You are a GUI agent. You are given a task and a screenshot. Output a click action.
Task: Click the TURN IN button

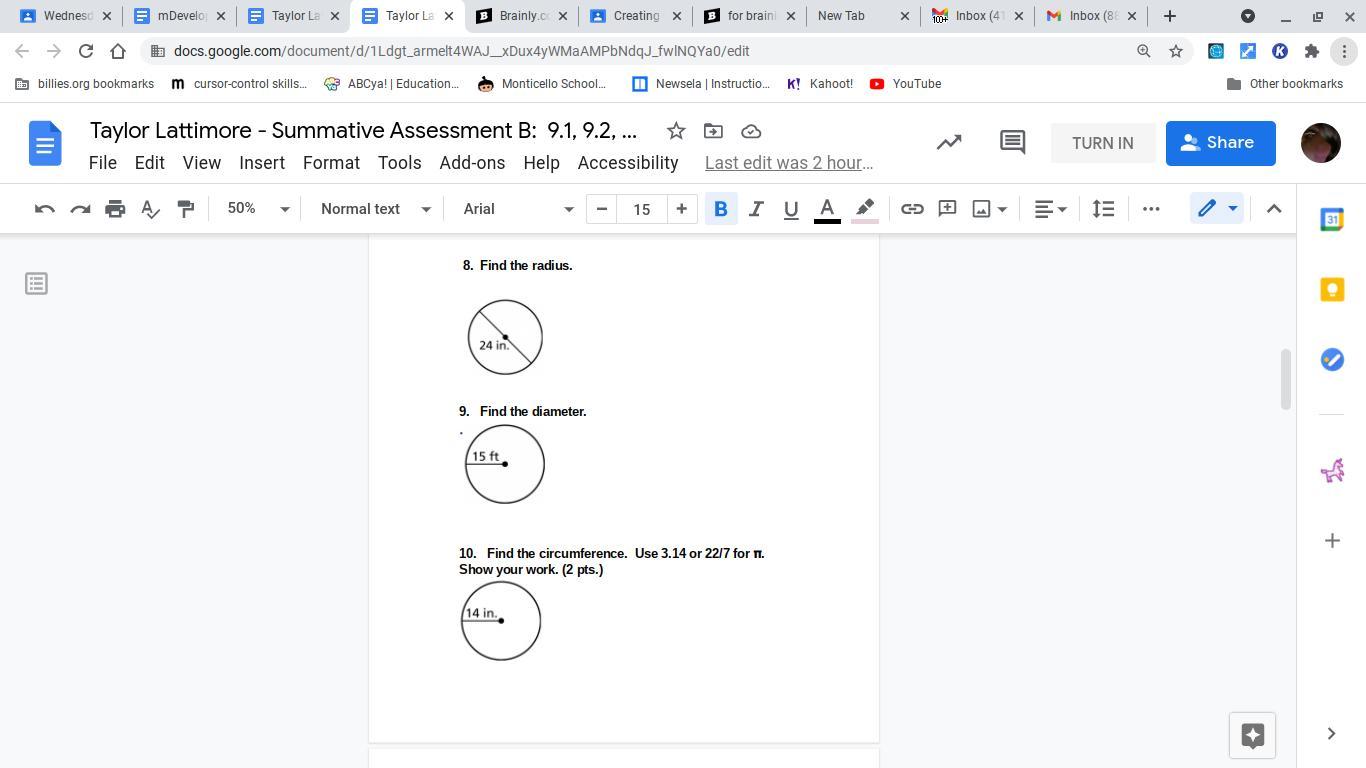(x=1103, y=143)
